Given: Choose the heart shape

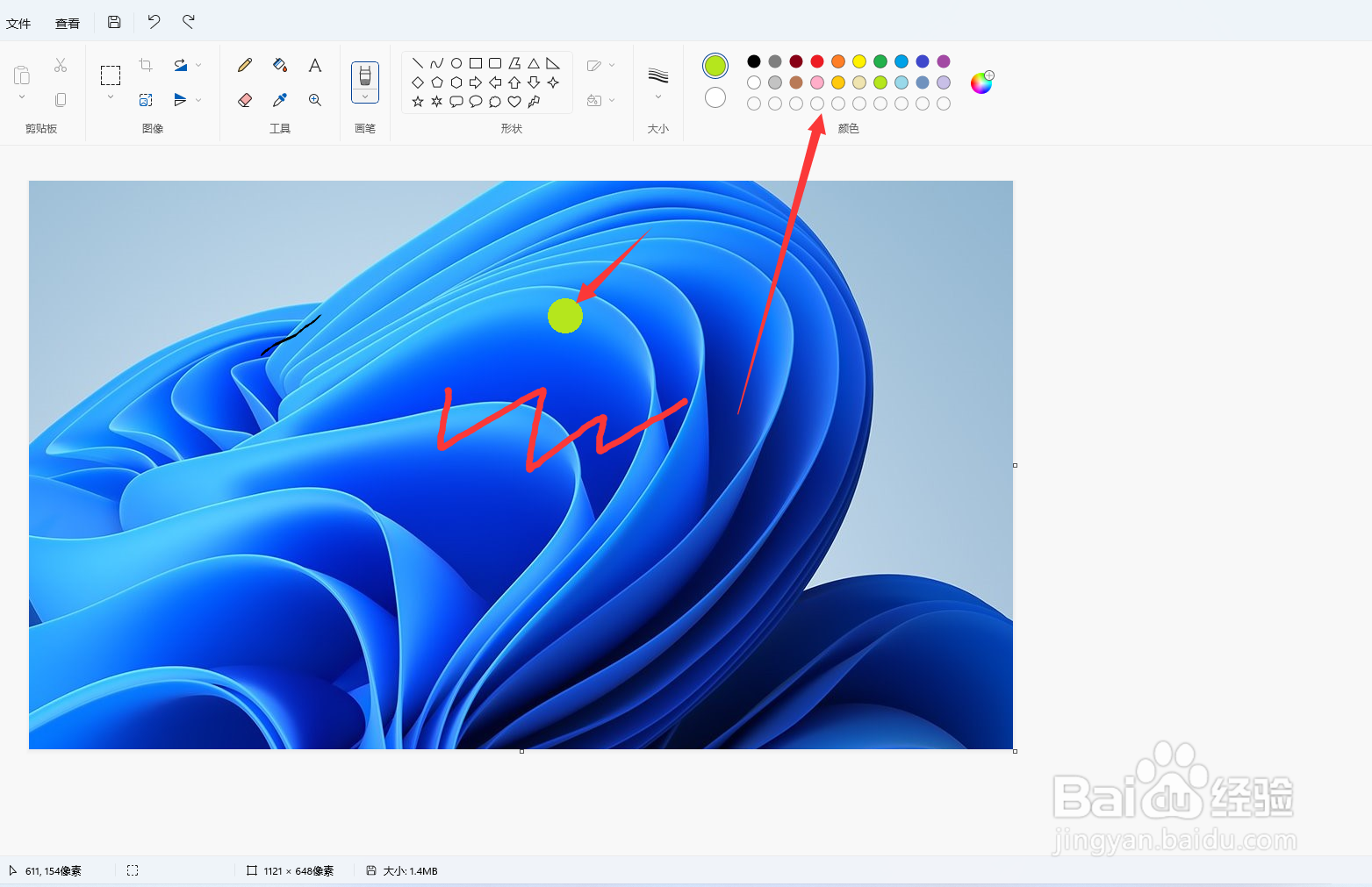Looking at the screenshot, I should (514, 102).
